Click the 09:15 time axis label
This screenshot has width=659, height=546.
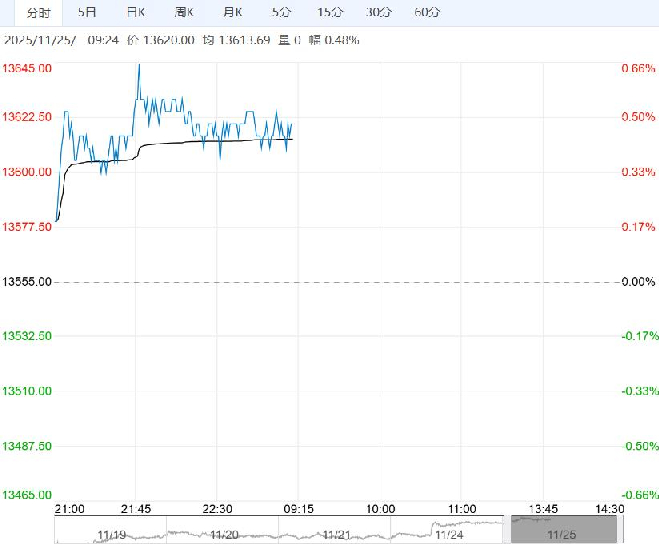tap(296, 508)
